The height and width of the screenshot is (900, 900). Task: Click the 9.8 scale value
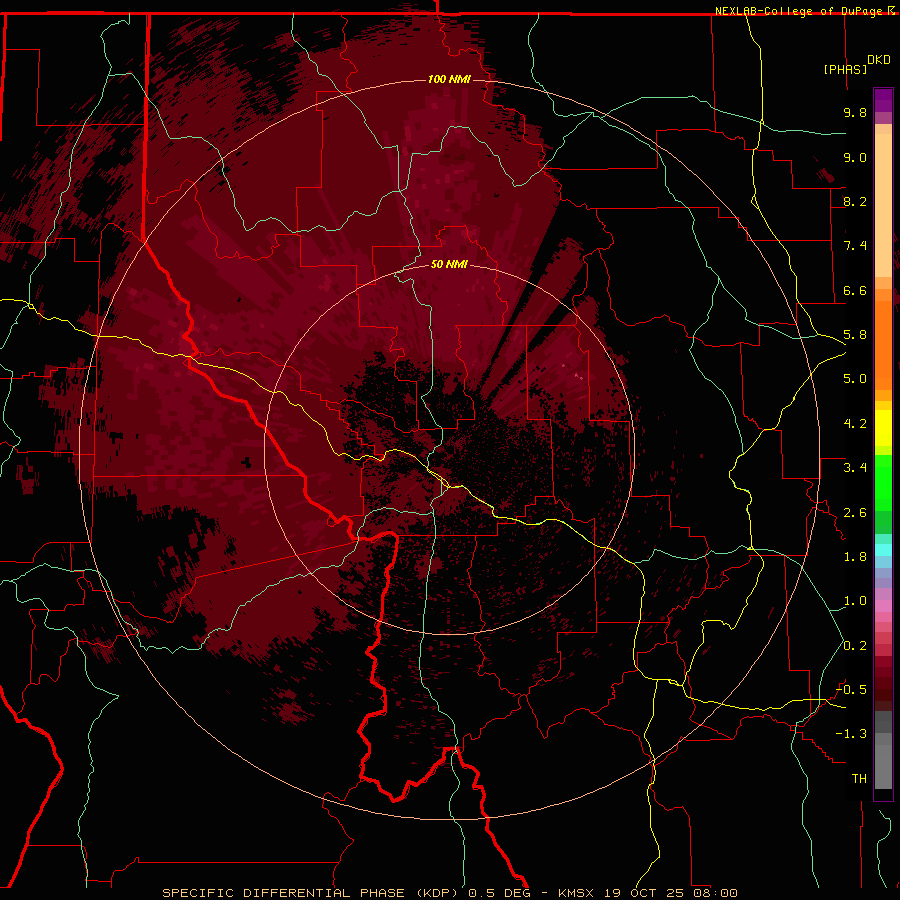pos(855,112)
